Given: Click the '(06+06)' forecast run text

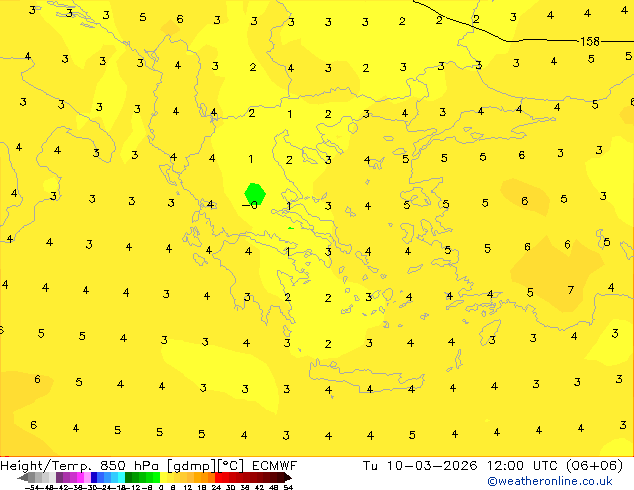Looking at the screenshot, I should (x=594, y=466).
